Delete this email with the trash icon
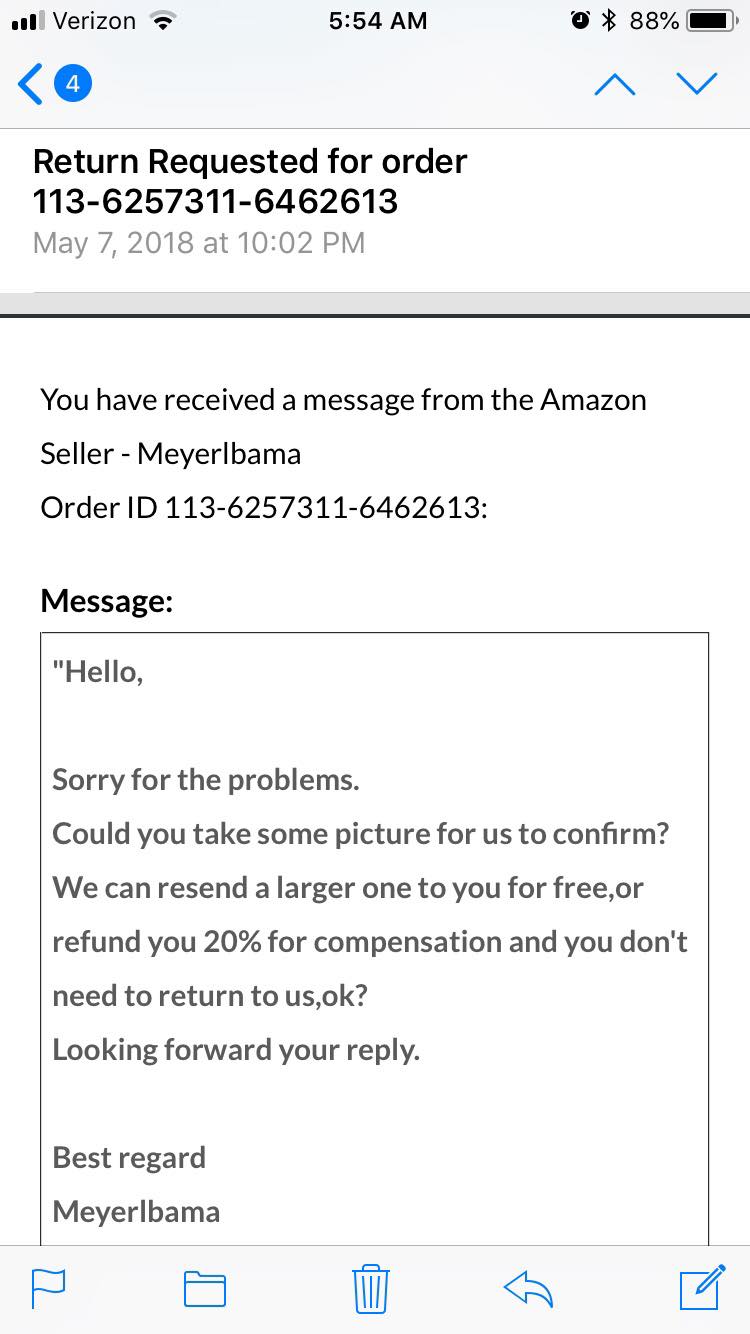This screenshot has width=750, height=1334. (x=371, y=1288)
